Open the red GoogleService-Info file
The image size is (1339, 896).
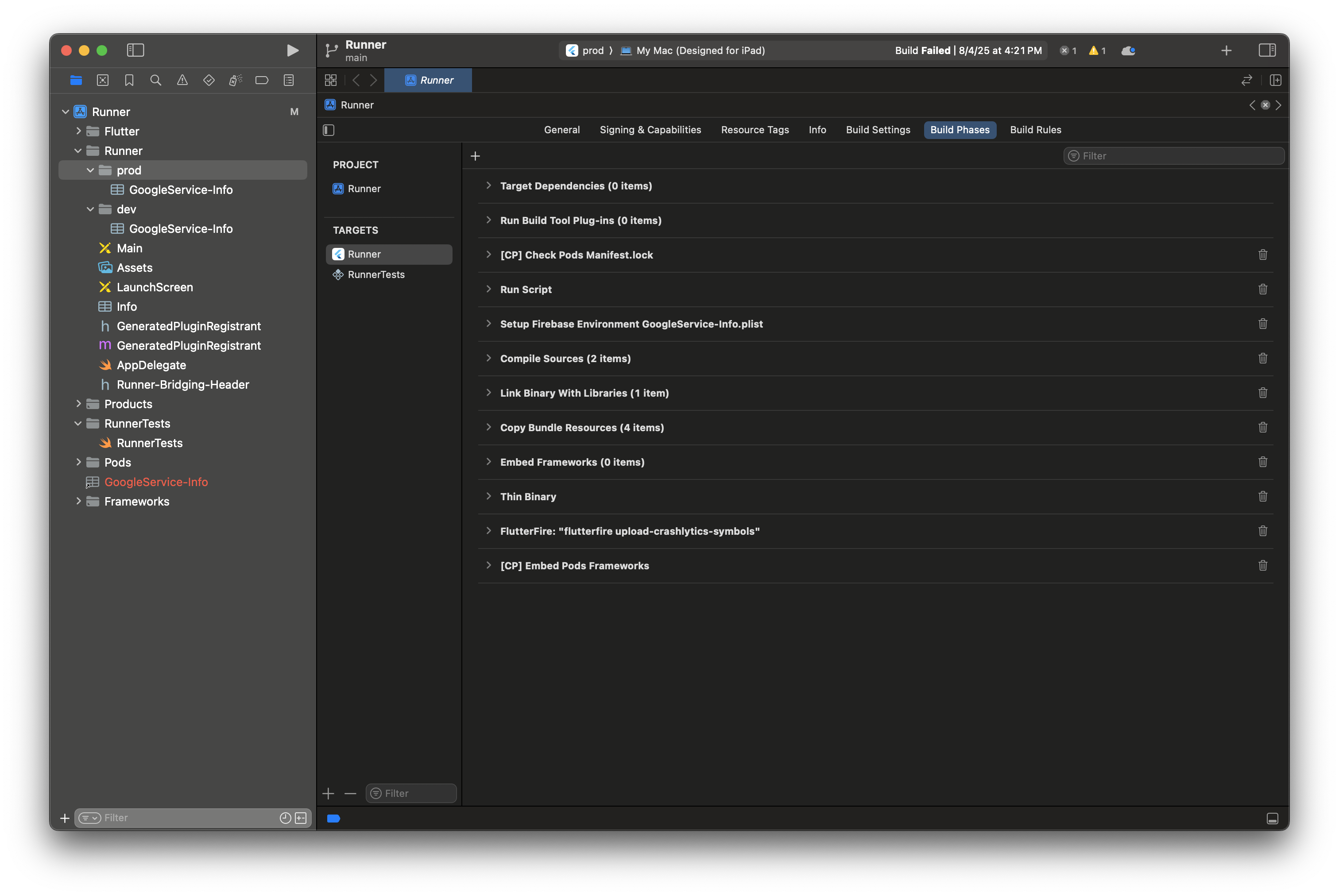(155, 482)
